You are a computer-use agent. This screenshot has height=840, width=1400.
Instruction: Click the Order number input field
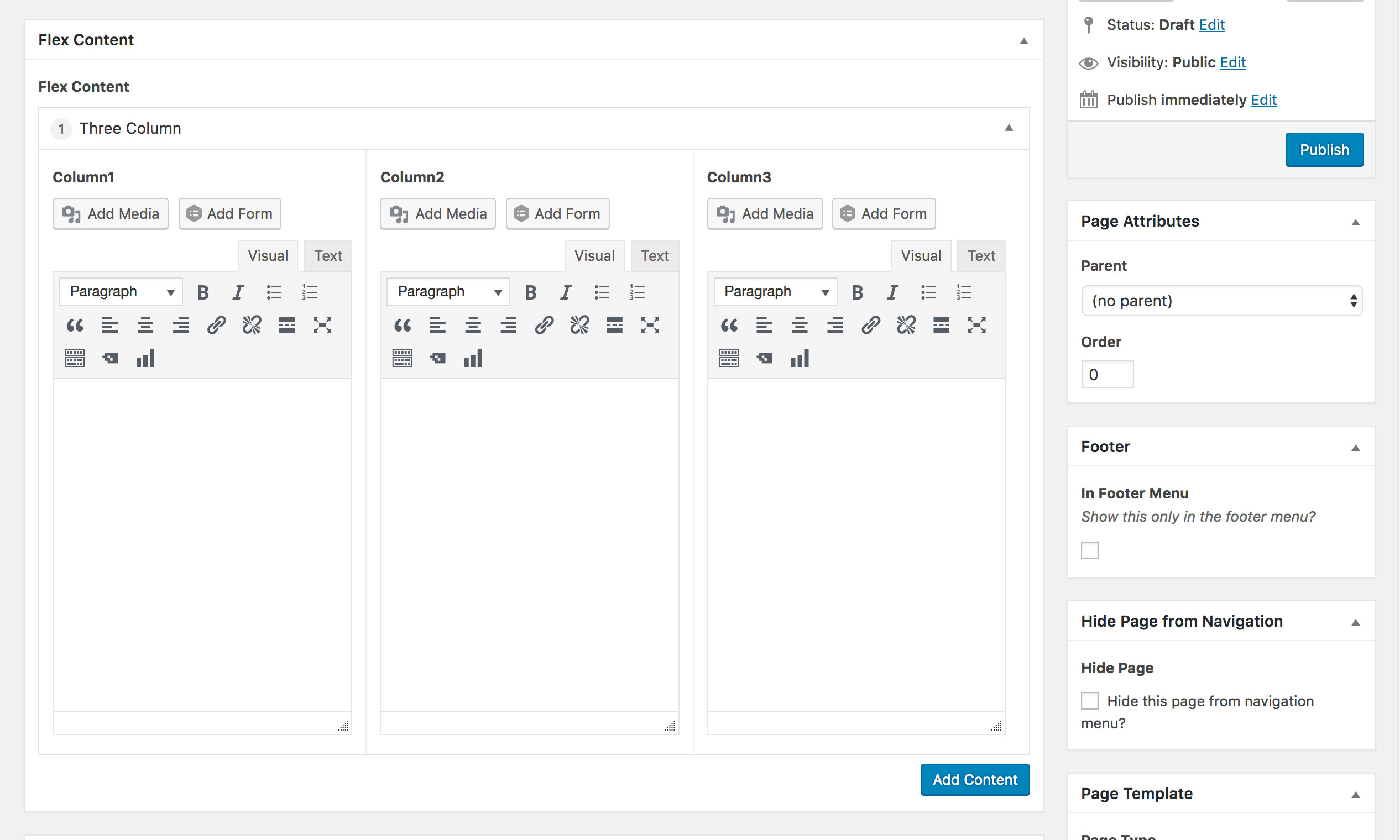tap(1107, 374)
